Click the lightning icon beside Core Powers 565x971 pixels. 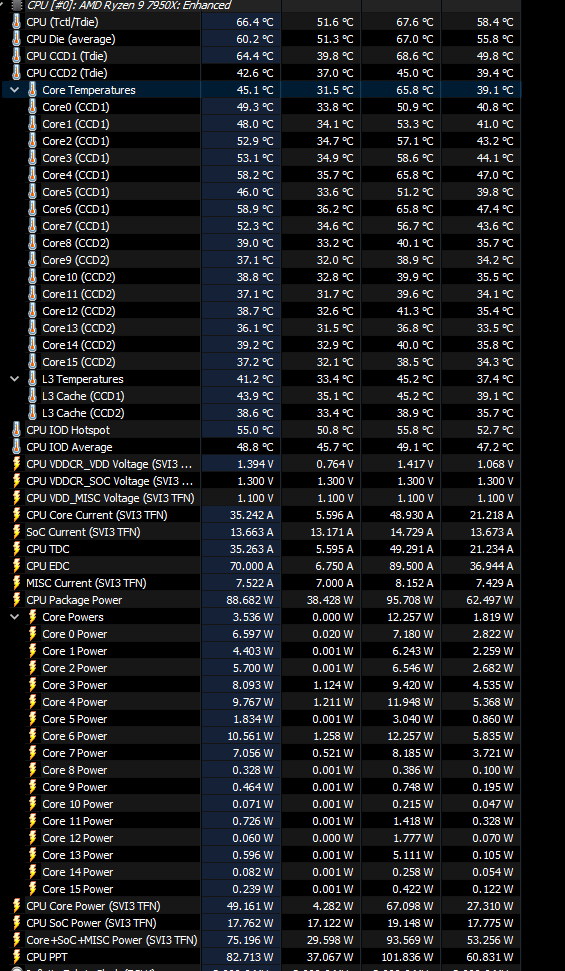[x=32, y=617]
